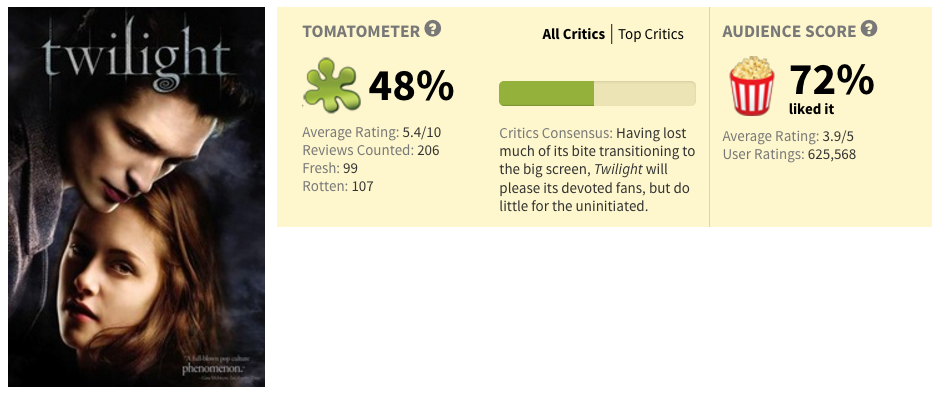The image size is (940, 396).
Task: Click the Average Rating 3.9/5 text
Action: pos(787,137)
